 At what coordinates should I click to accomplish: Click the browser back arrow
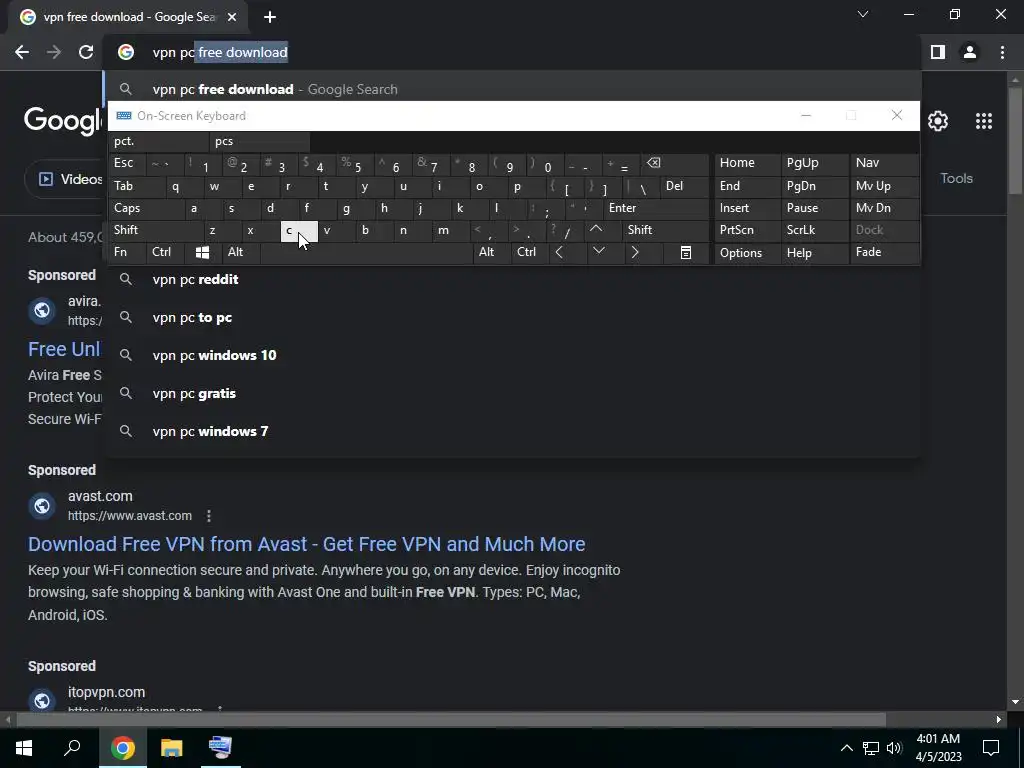tap(22, 52)
